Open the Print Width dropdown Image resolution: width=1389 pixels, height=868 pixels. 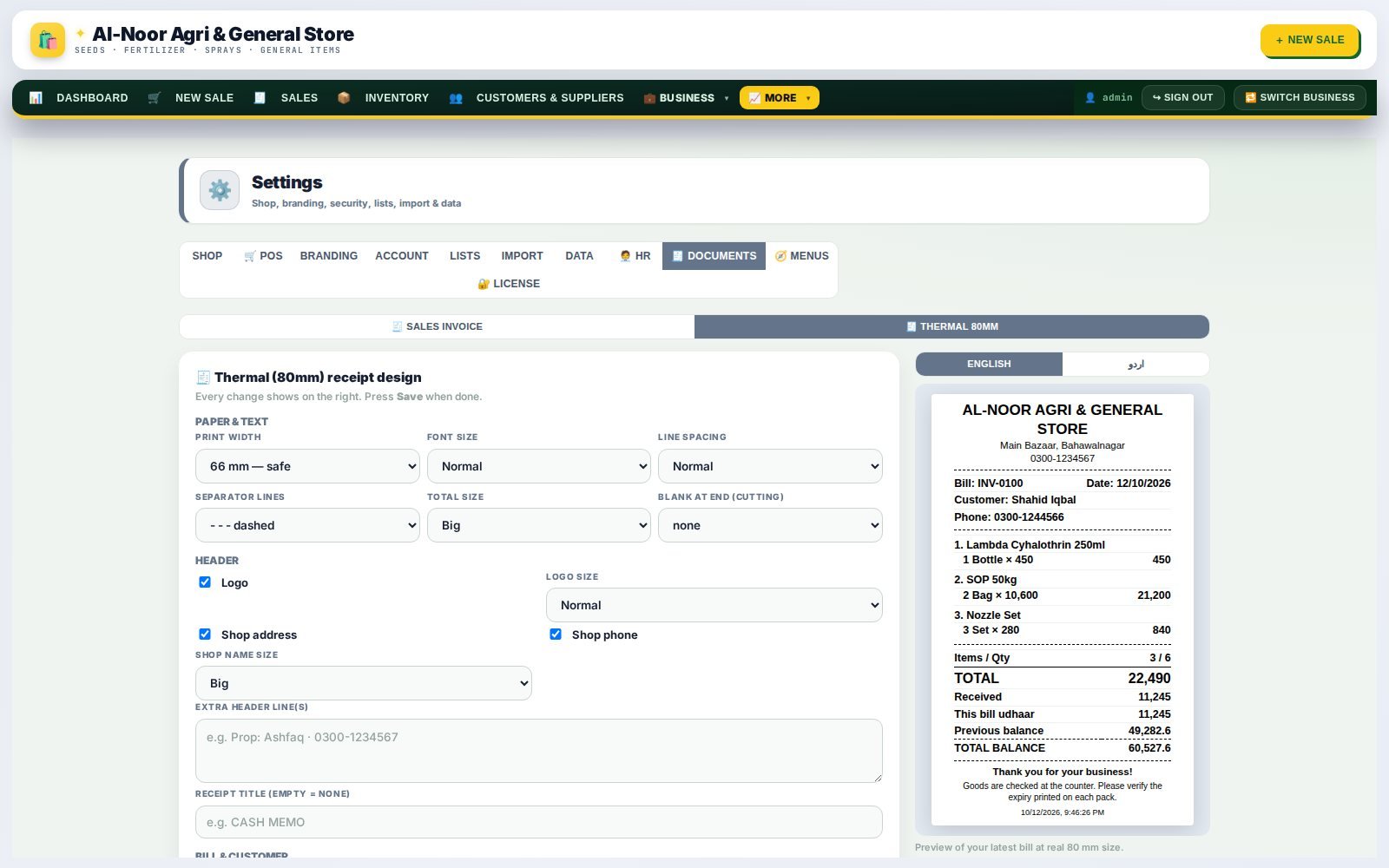click(307, 466)
